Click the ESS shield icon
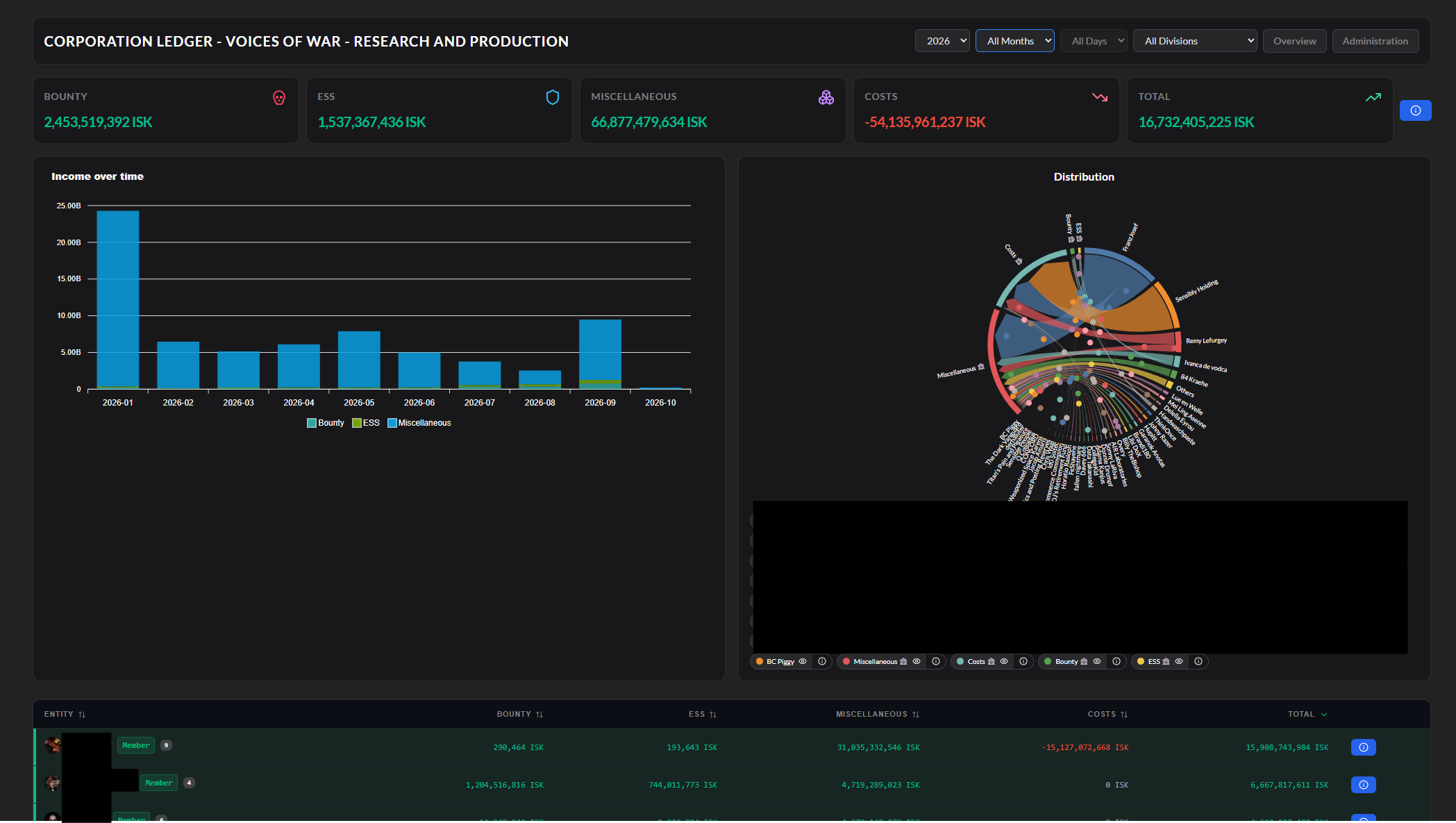The width and height of the screenshot is (1456, 823). [x=553, y=98]
